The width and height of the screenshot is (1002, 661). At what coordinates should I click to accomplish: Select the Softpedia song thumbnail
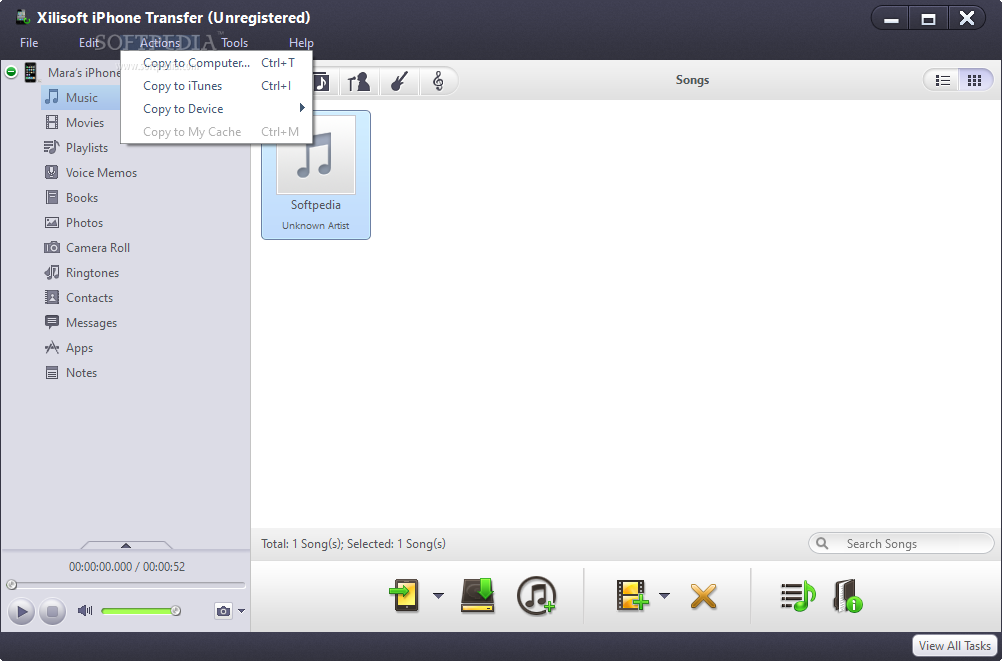click(x=316, y=175)
